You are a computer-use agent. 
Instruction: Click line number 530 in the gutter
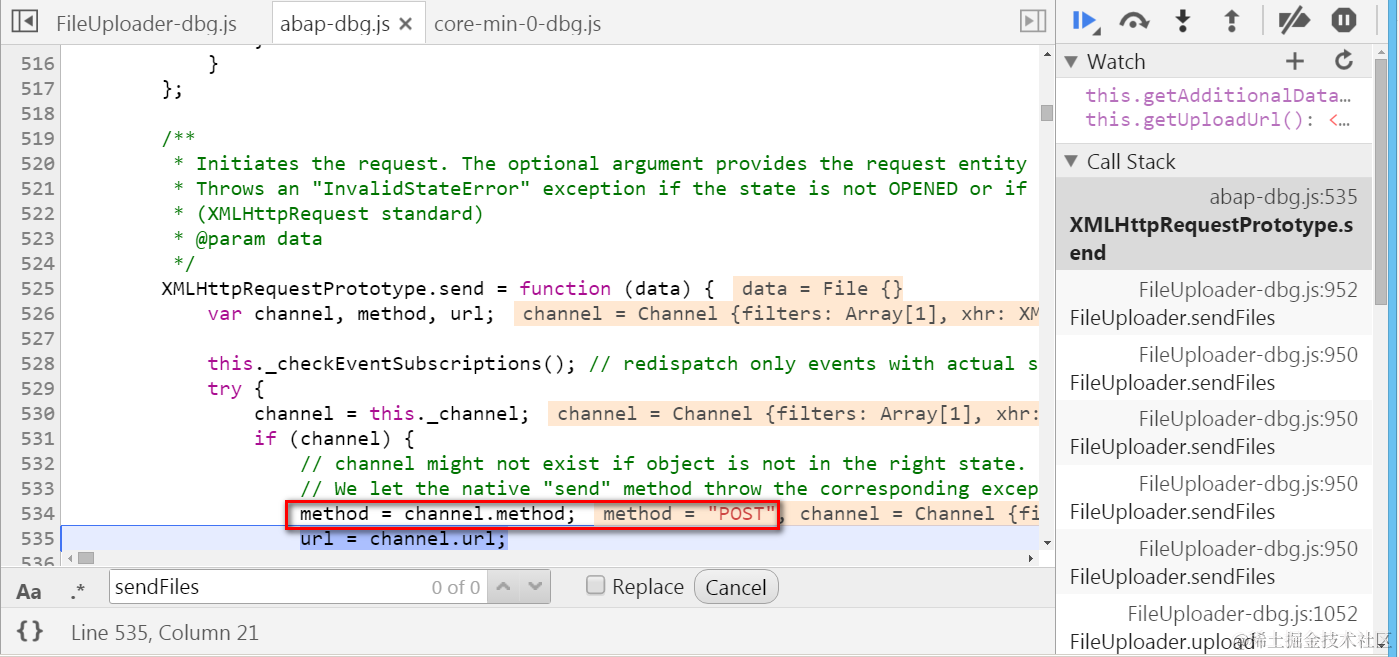[38, 414]
